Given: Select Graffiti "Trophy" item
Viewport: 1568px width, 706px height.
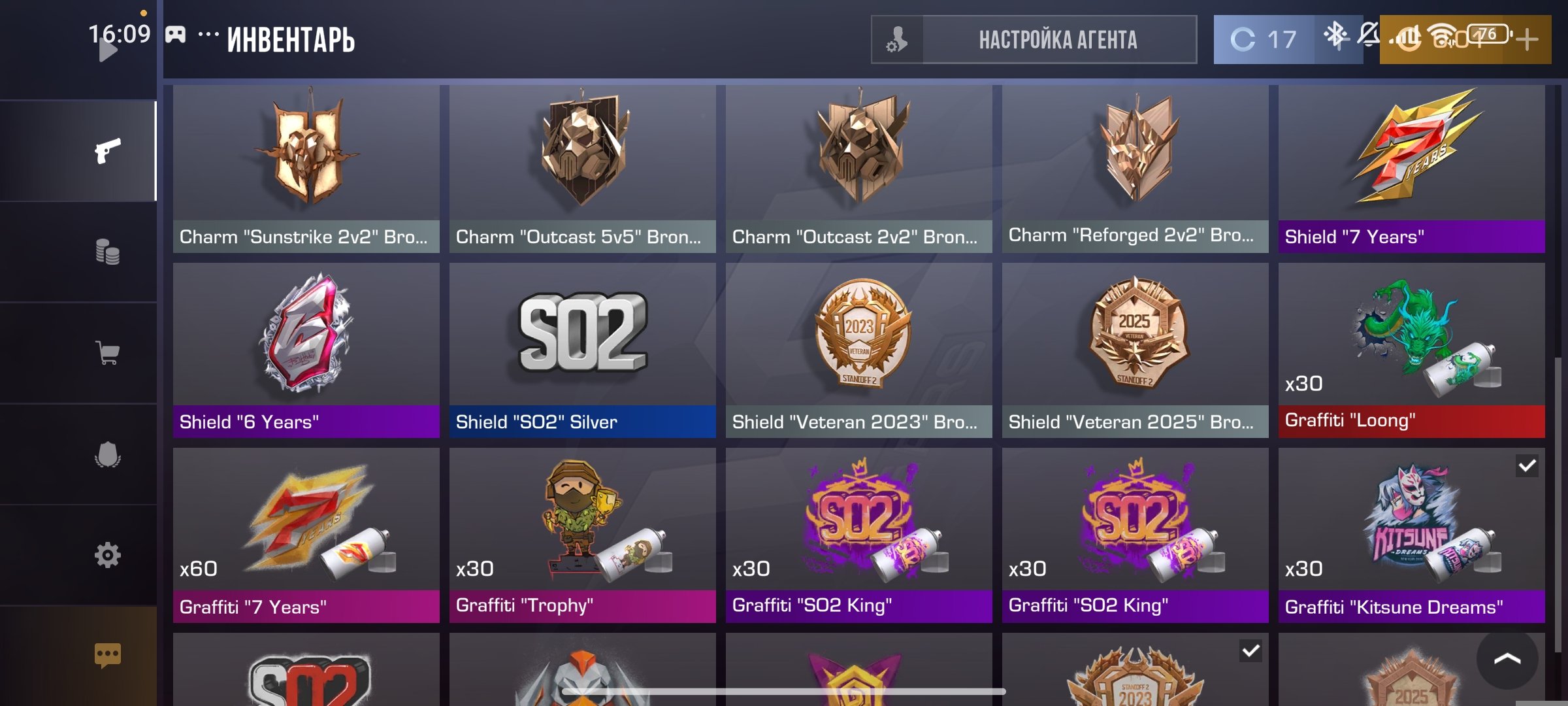Looking at the screenshot, I should click(x=582, y=535).
